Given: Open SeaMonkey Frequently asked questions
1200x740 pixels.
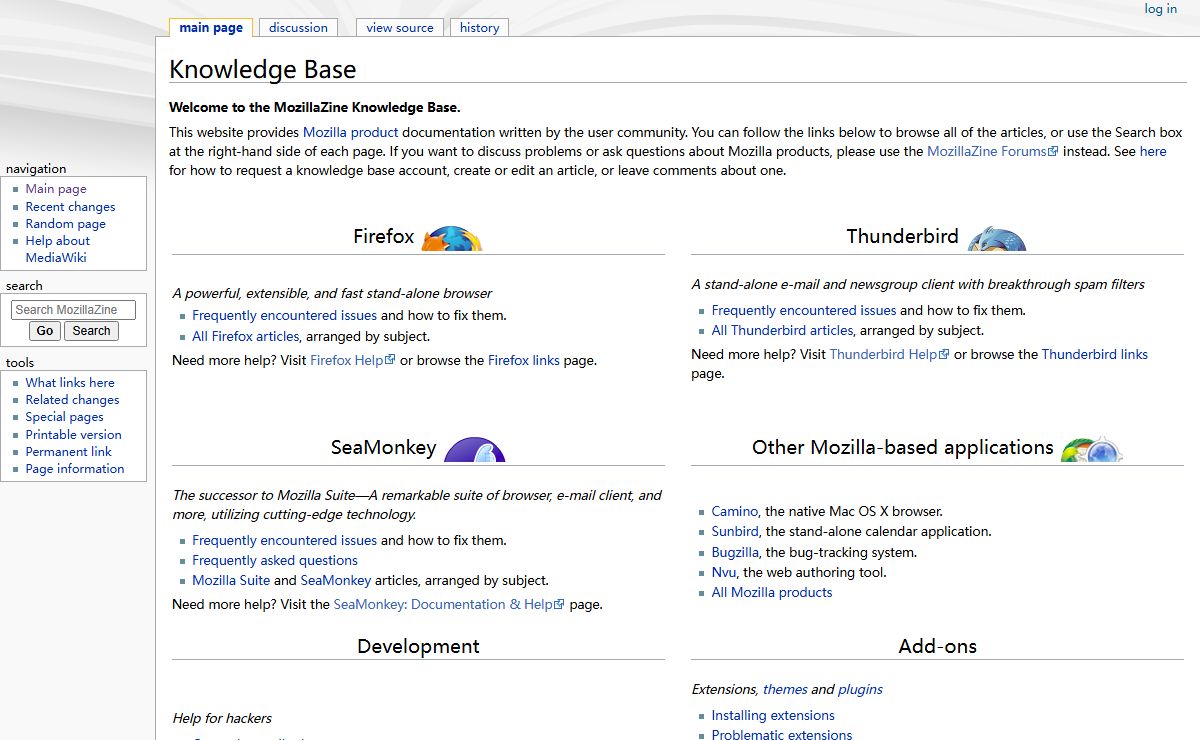Looking at the screenshot, I should 275,561.
